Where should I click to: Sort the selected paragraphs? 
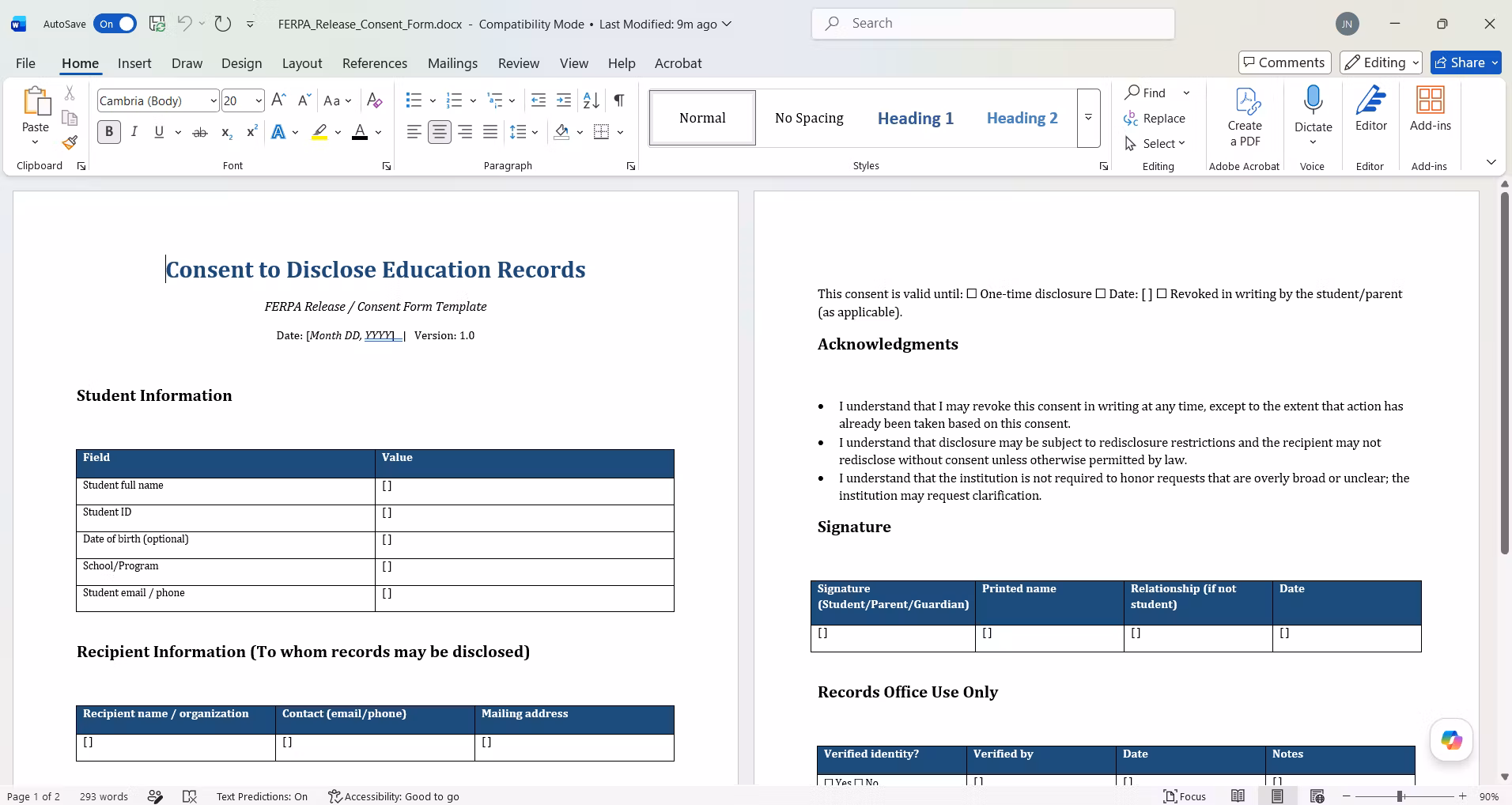(x=591, y=100)
